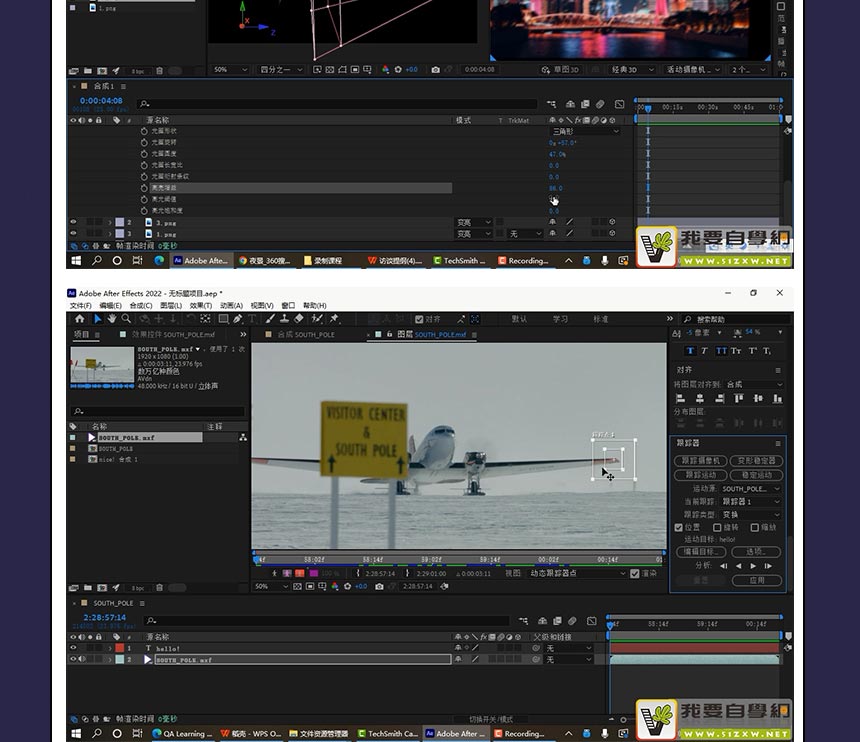The height and width of the screenshot is (742, 860).
Task: Open the 活动摄像机 view dropdown
Action: click(694, 70)
